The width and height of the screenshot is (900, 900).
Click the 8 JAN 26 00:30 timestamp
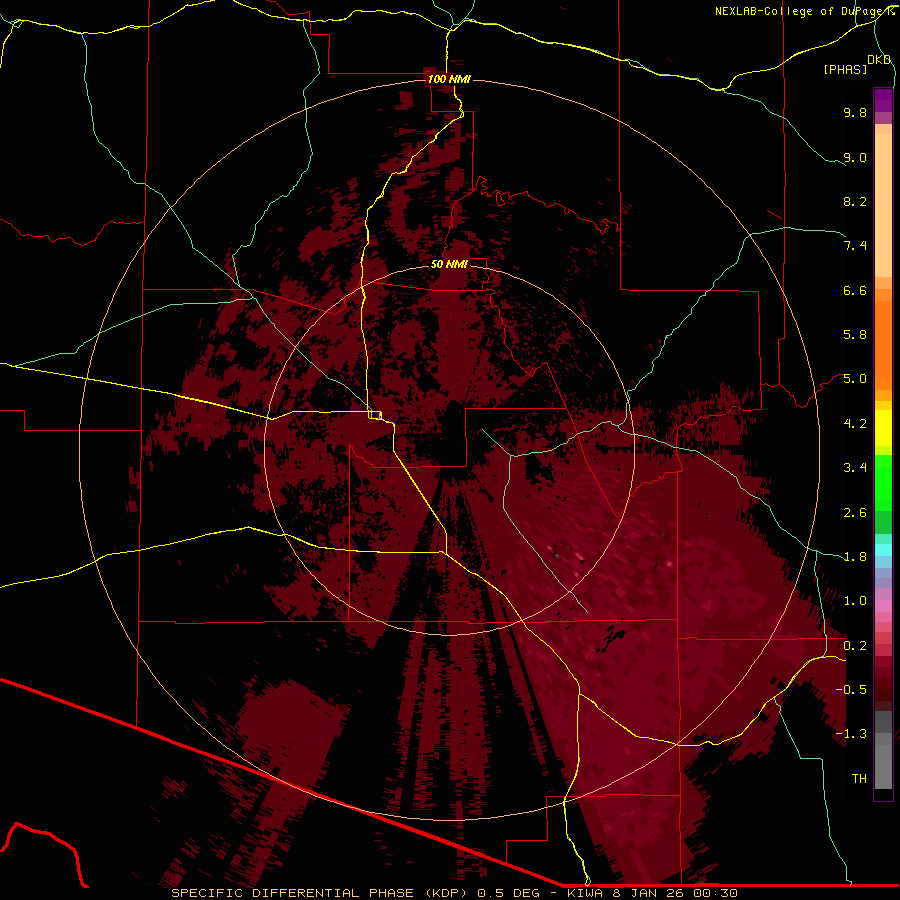tap(675, 893)
